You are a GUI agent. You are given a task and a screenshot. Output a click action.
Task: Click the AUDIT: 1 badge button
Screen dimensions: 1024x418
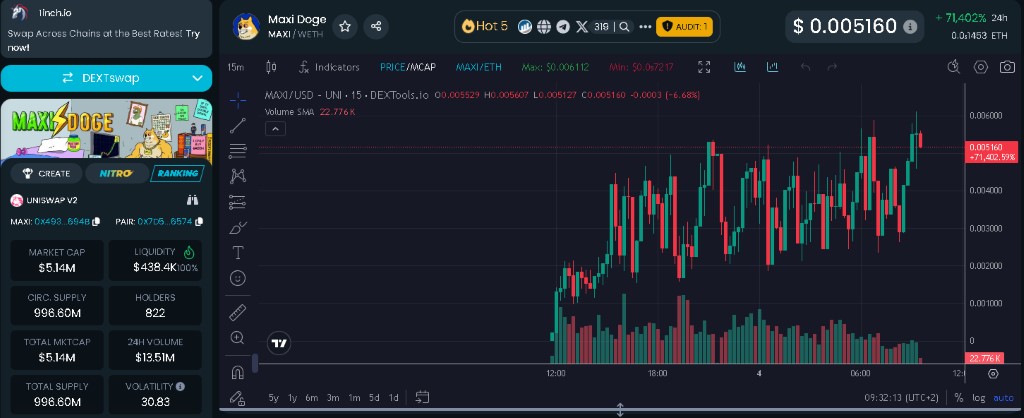(x=684, y=27)
